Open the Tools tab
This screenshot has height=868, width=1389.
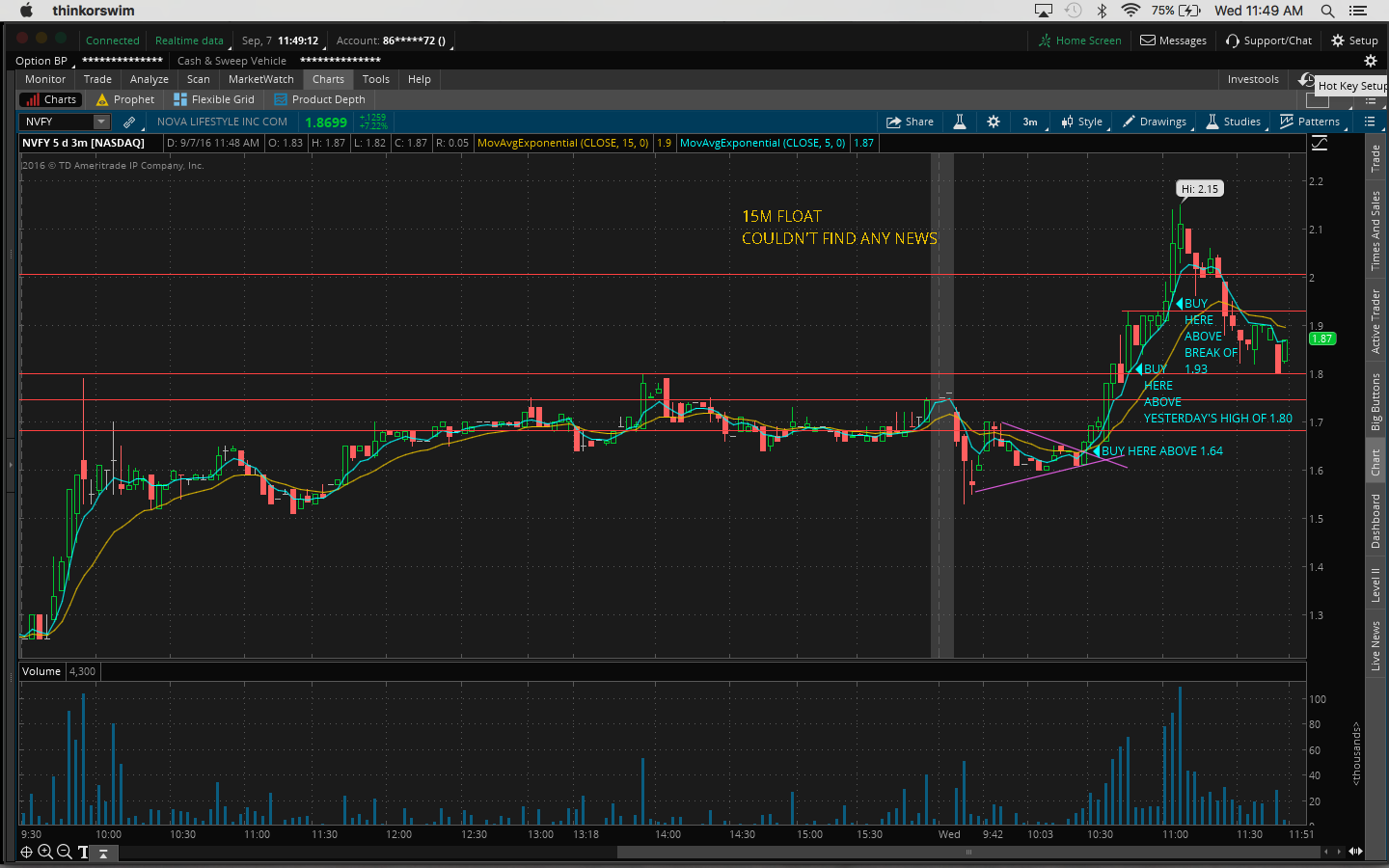tap(376, 79)
